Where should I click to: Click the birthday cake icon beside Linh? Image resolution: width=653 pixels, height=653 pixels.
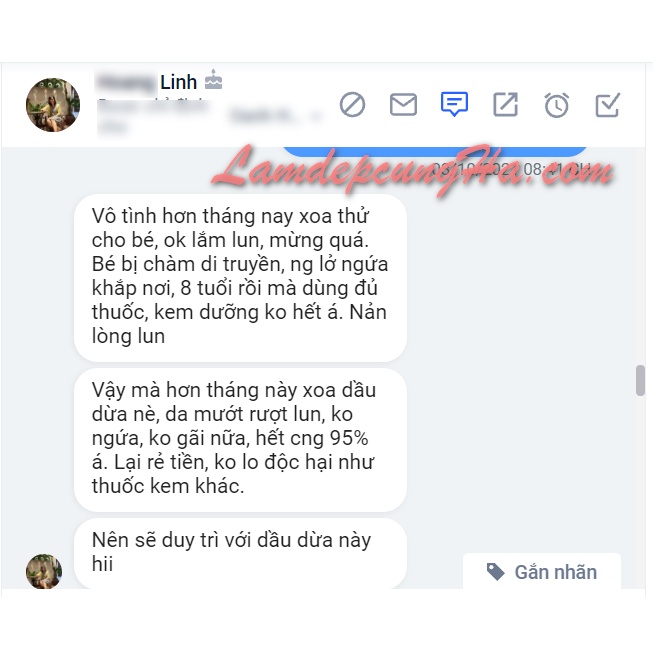[213, 80]
